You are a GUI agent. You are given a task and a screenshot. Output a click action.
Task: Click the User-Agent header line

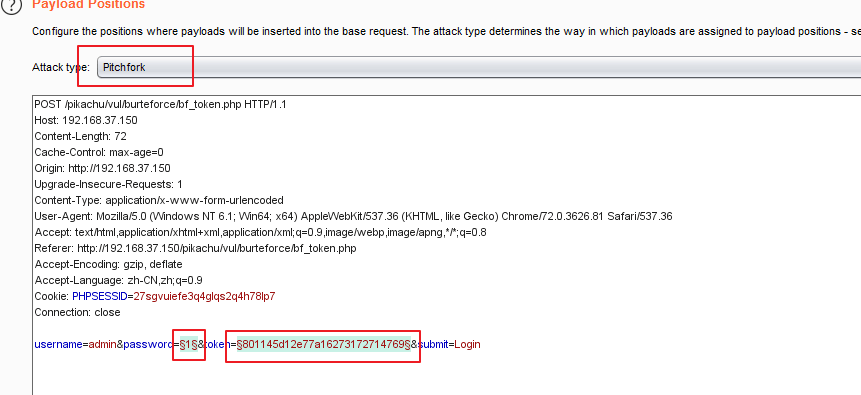pos(353,216)
